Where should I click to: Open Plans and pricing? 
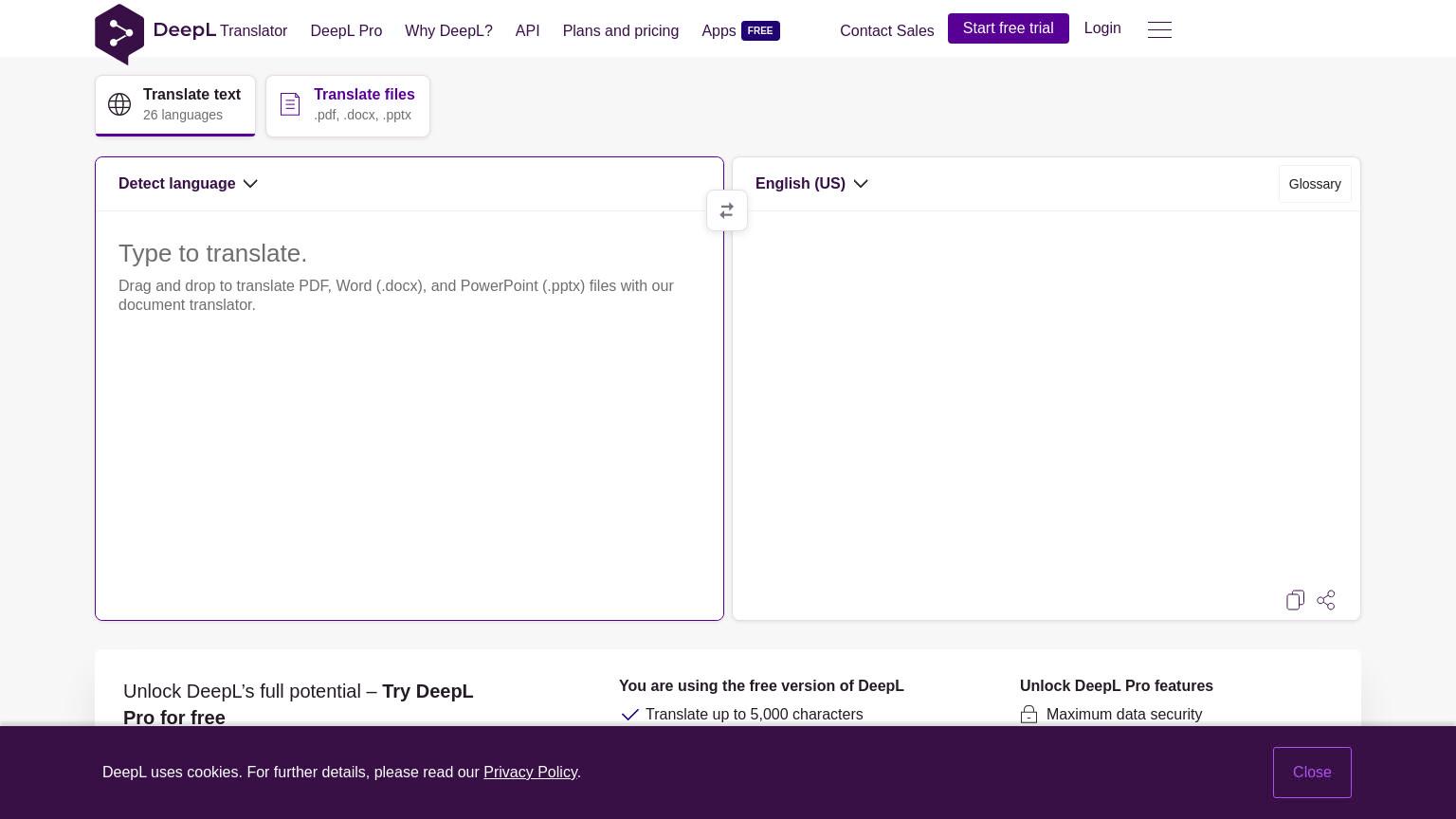pyautogui.click(x=621, y=31)
